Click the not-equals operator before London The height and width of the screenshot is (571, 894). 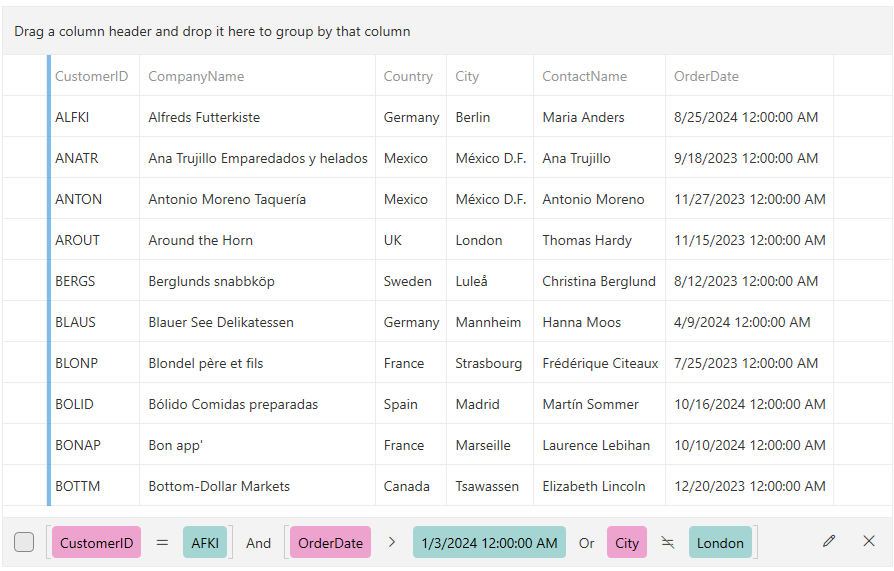pos(668,543)
